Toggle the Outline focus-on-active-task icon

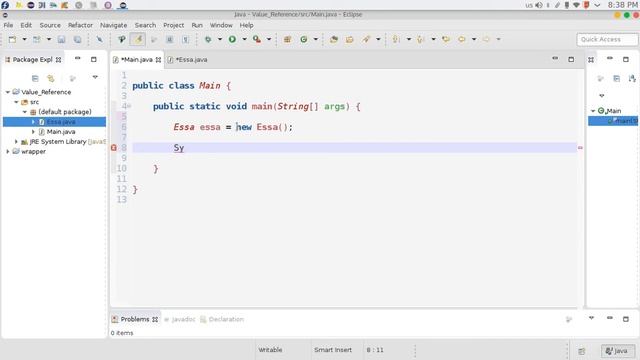pyautogui.click(x=600, y=78)
